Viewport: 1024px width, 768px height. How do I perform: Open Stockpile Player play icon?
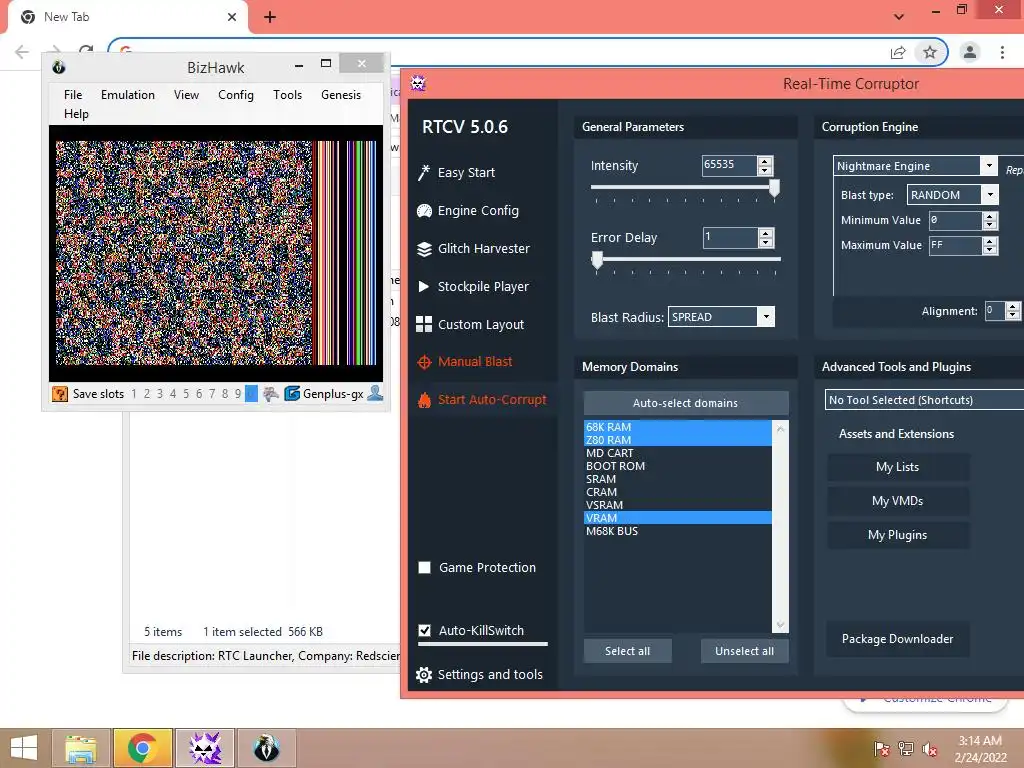[423, 287]
